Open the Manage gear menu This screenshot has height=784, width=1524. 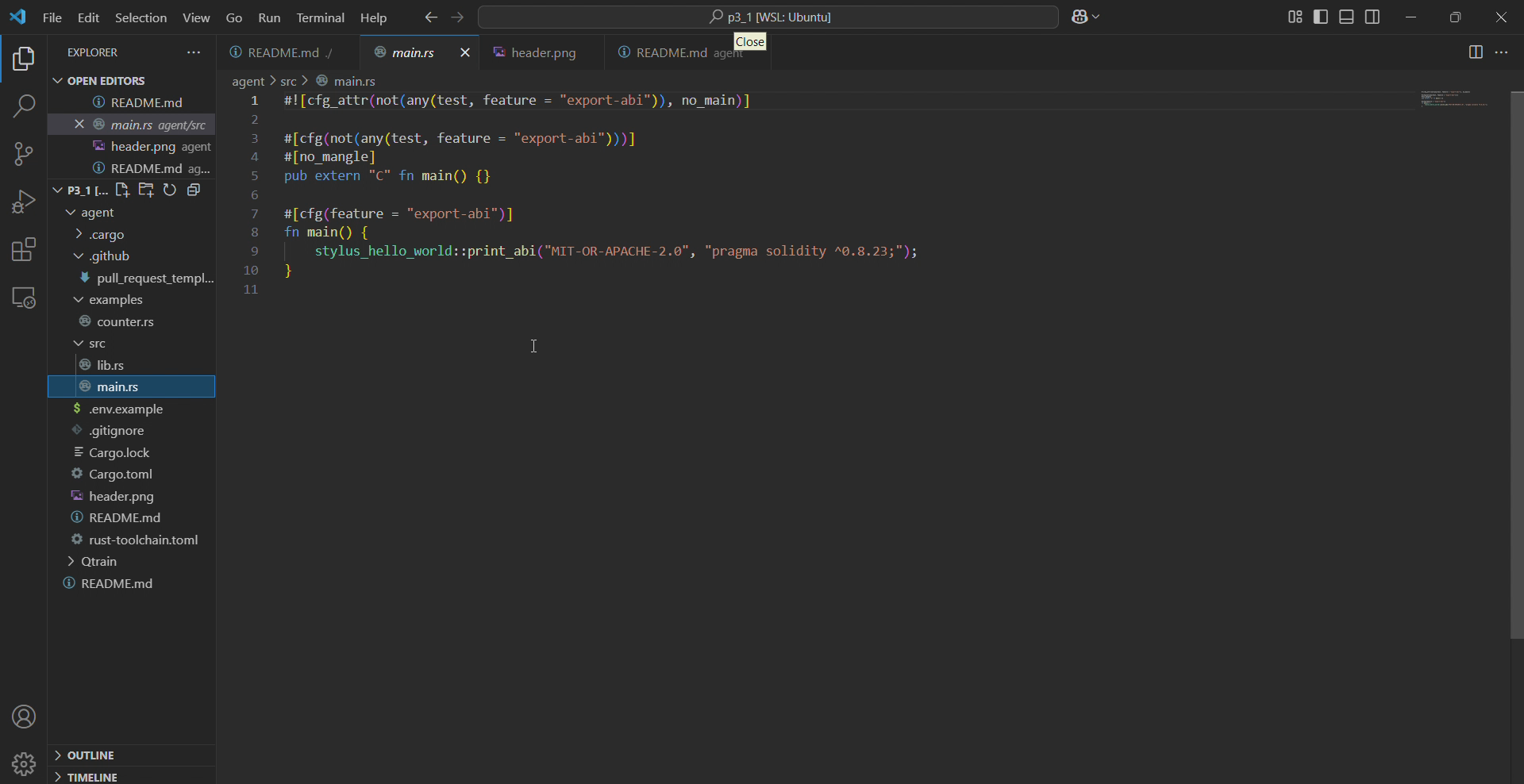coord(24,764)
